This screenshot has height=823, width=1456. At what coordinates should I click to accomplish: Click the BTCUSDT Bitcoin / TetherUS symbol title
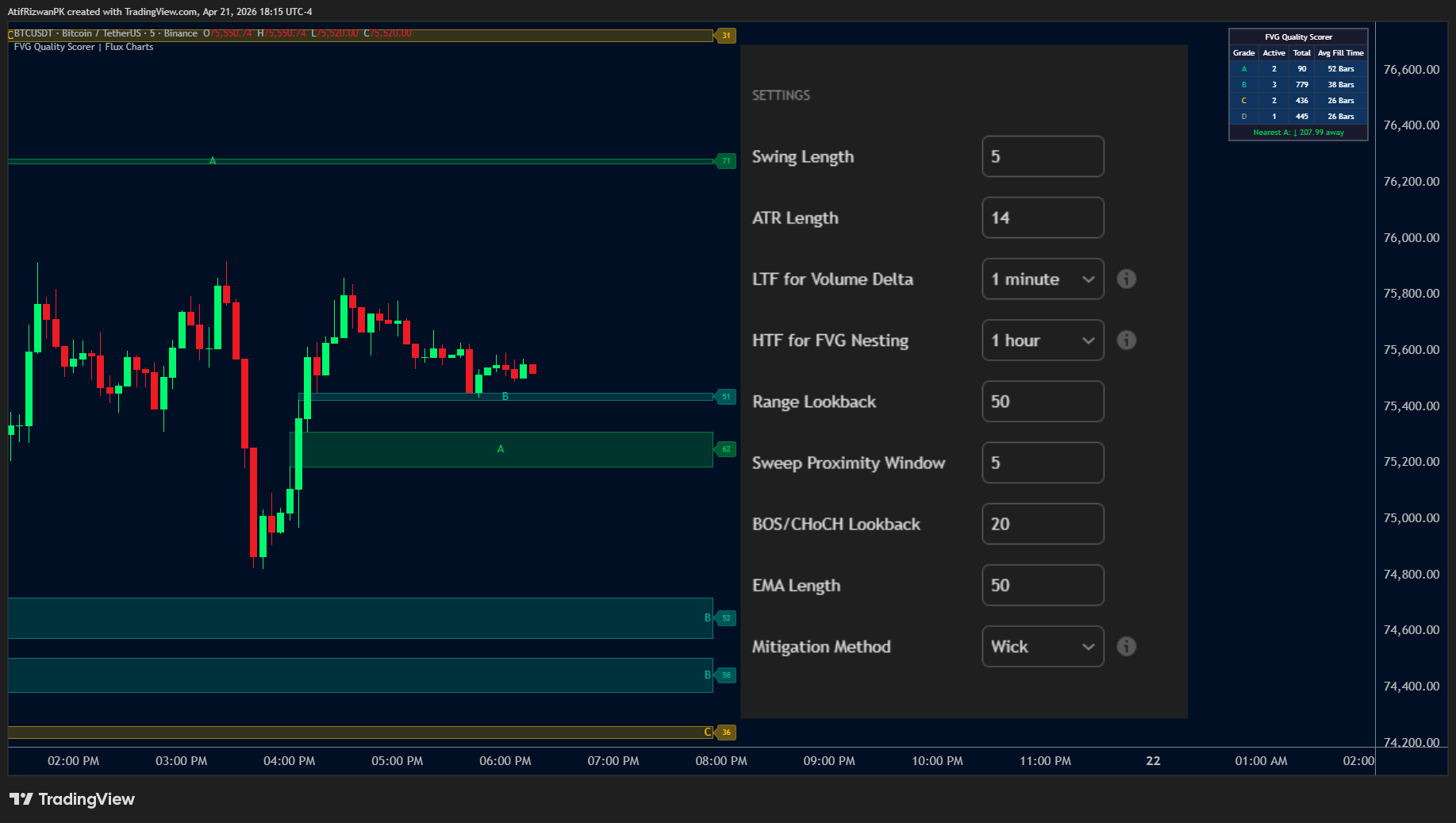(106, 33)
